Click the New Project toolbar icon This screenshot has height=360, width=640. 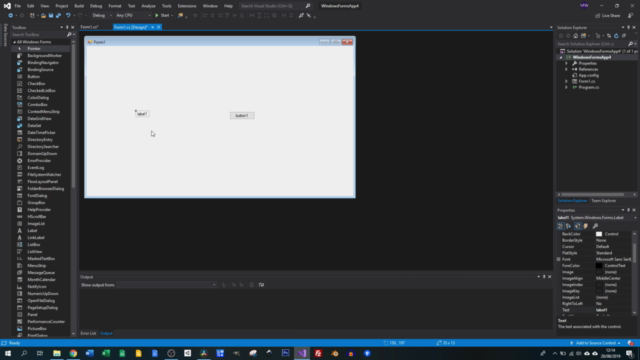(x=32, y=16)
